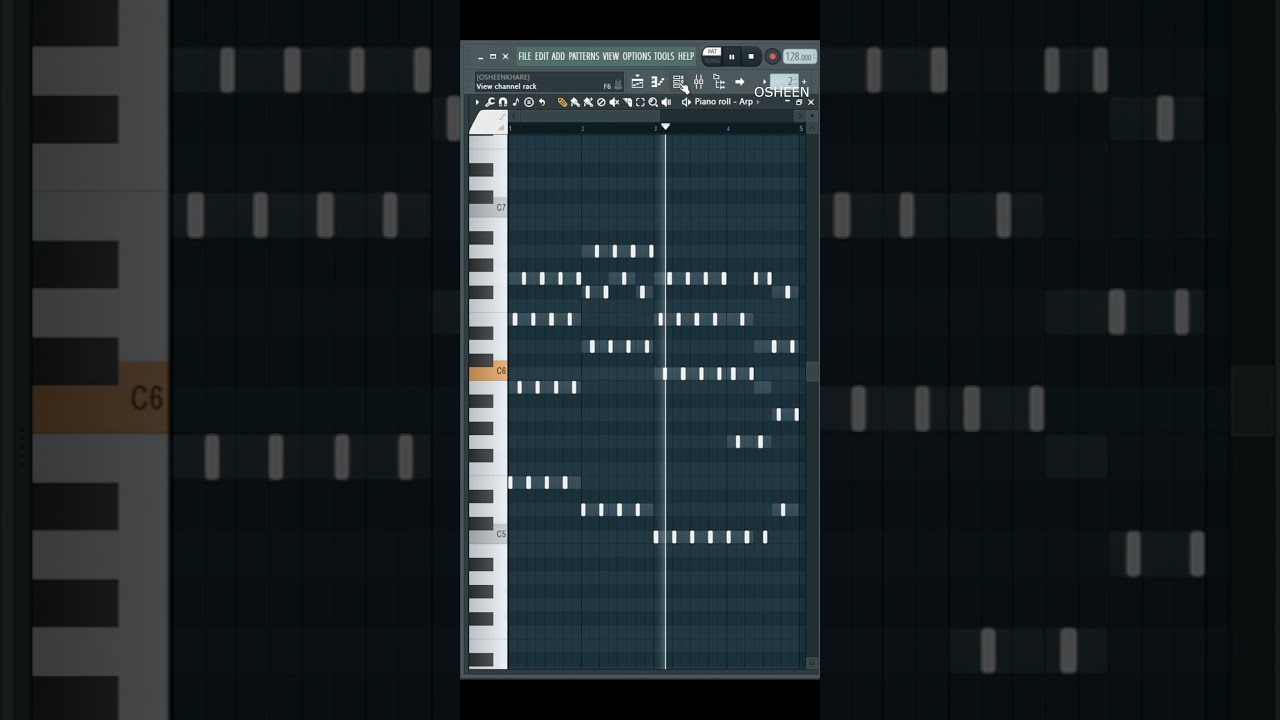Screen dimensions: 1280x720
Task: Select the Slice tool
Action: [627, 102]
